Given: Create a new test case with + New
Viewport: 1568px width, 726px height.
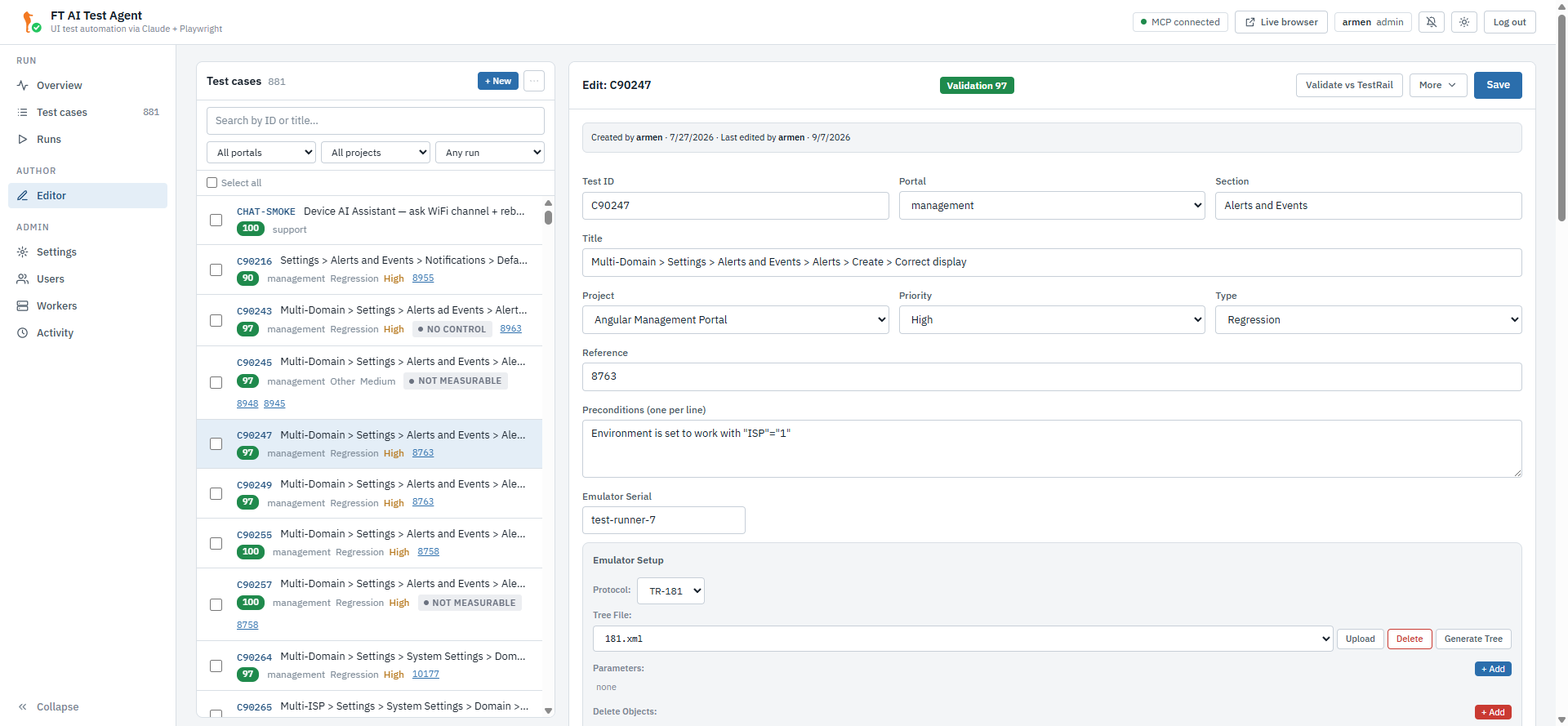Looking at the screenshot, I should pos(498,81).
